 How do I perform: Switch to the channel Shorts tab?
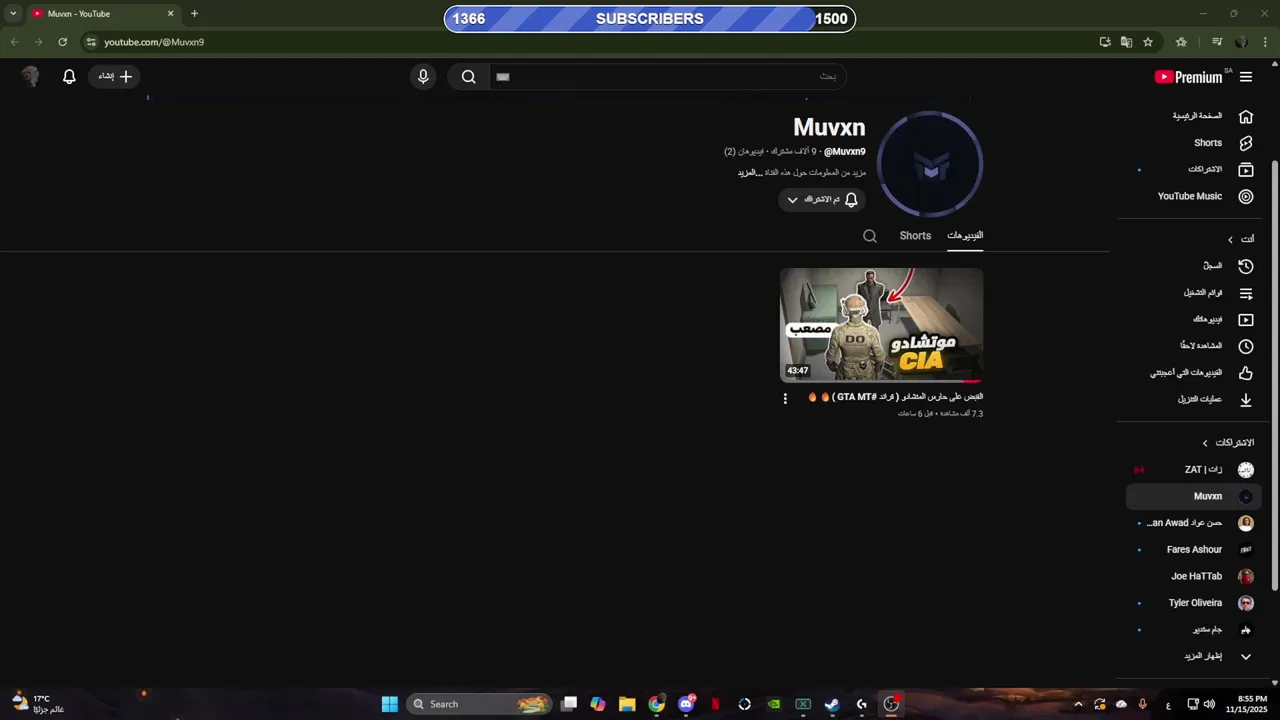tap(915, 236)
